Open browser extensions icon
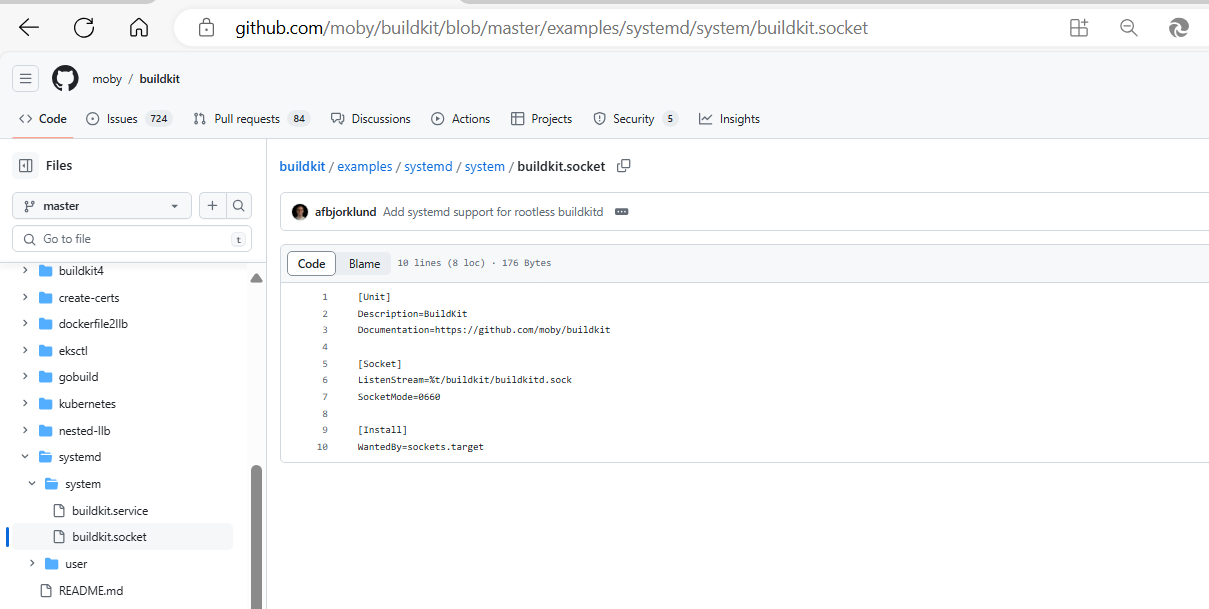The width and height of the screenshot is (1209, 609). pyautogui.click(x=1079, y=28)
